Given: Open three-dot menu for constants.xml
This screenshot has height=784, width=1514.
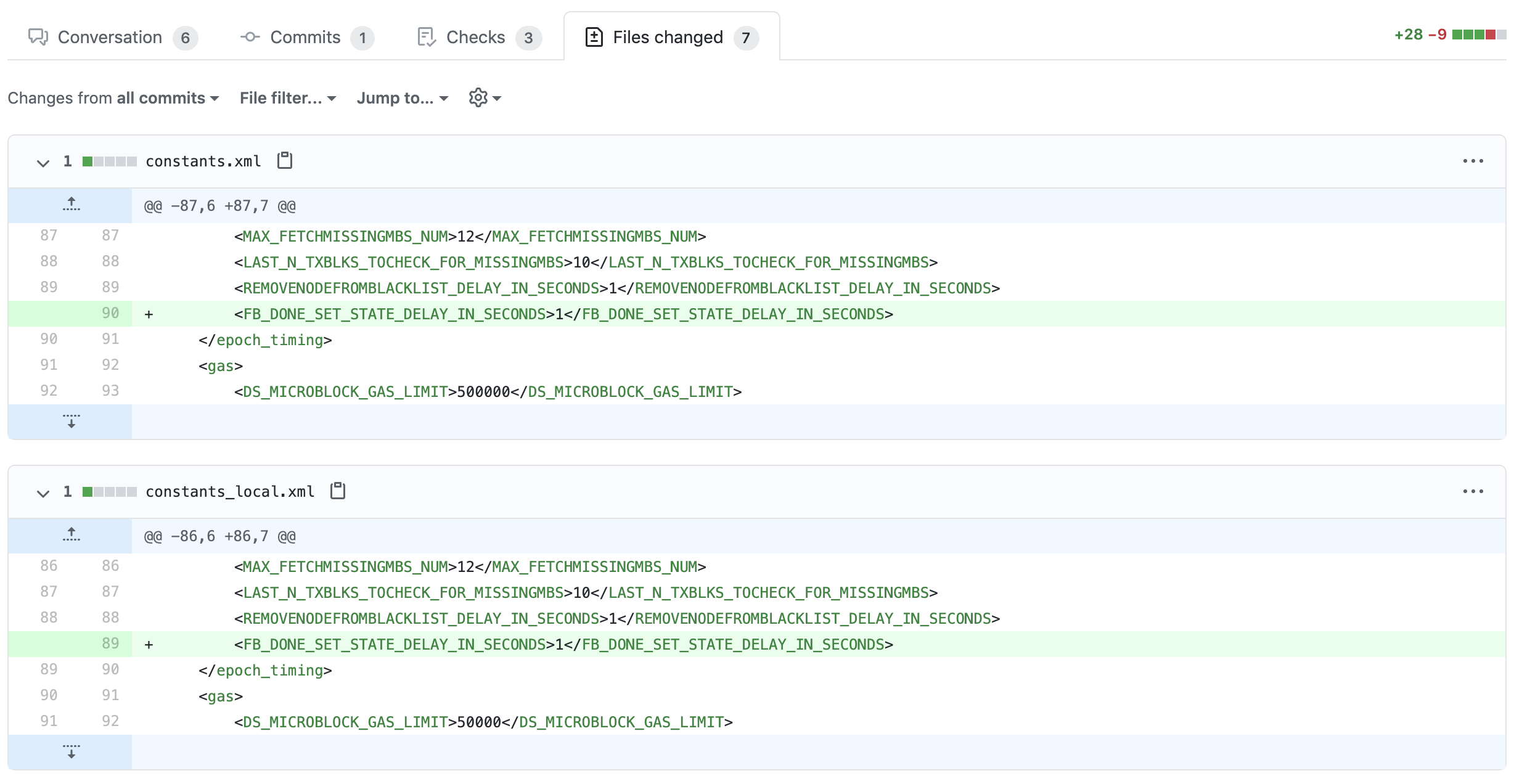Looking at the screenshot, I should tap(1473, 161).
